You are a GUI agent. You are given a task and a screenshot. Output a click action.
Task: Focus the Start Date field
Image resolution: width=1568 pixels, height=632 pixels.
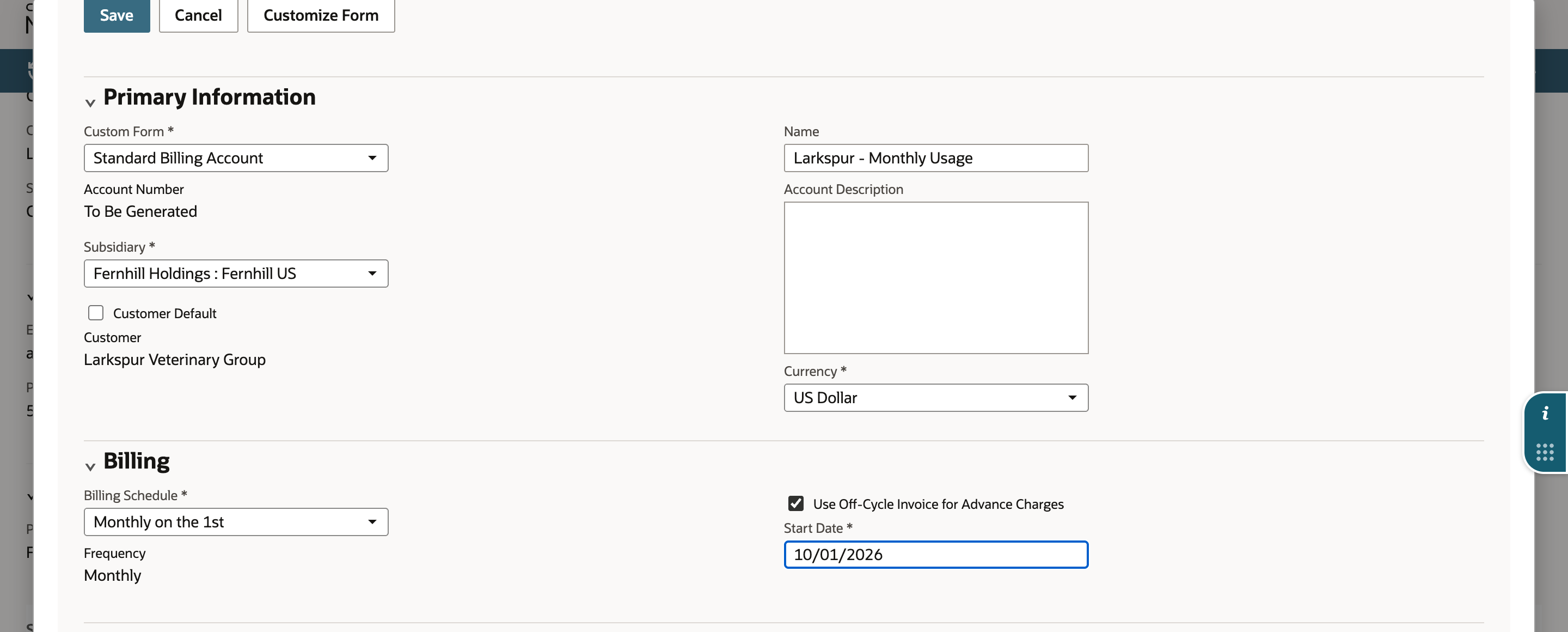pos(935,555)
